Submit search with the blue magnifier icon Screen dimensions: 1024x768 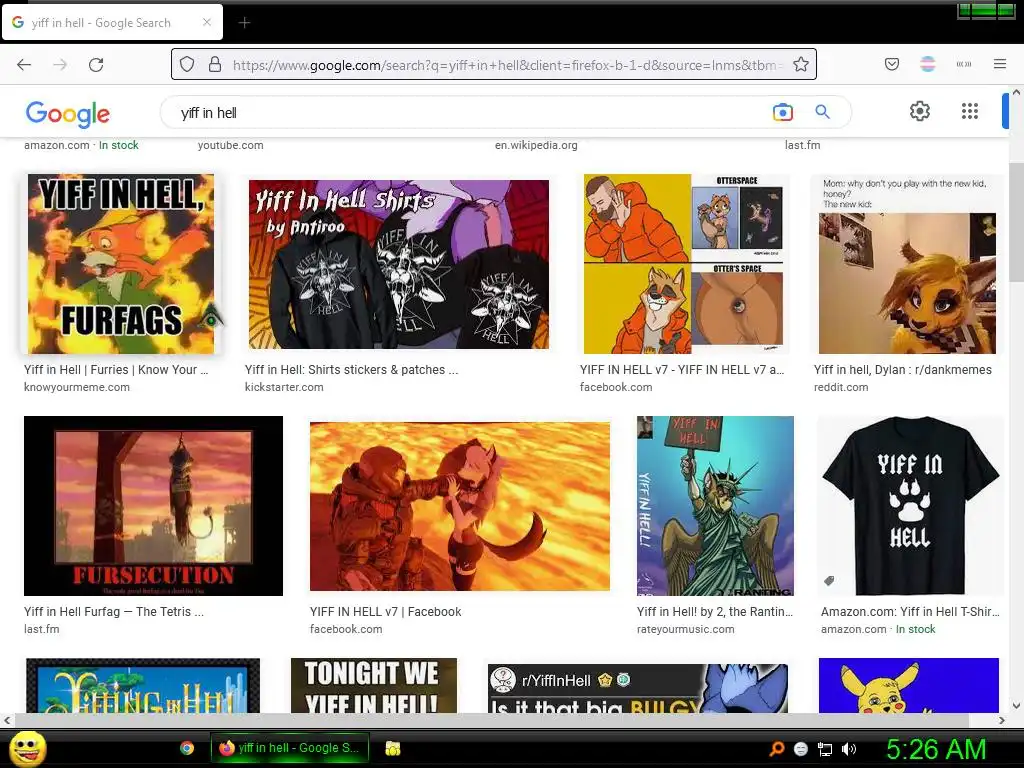[822, 112]
